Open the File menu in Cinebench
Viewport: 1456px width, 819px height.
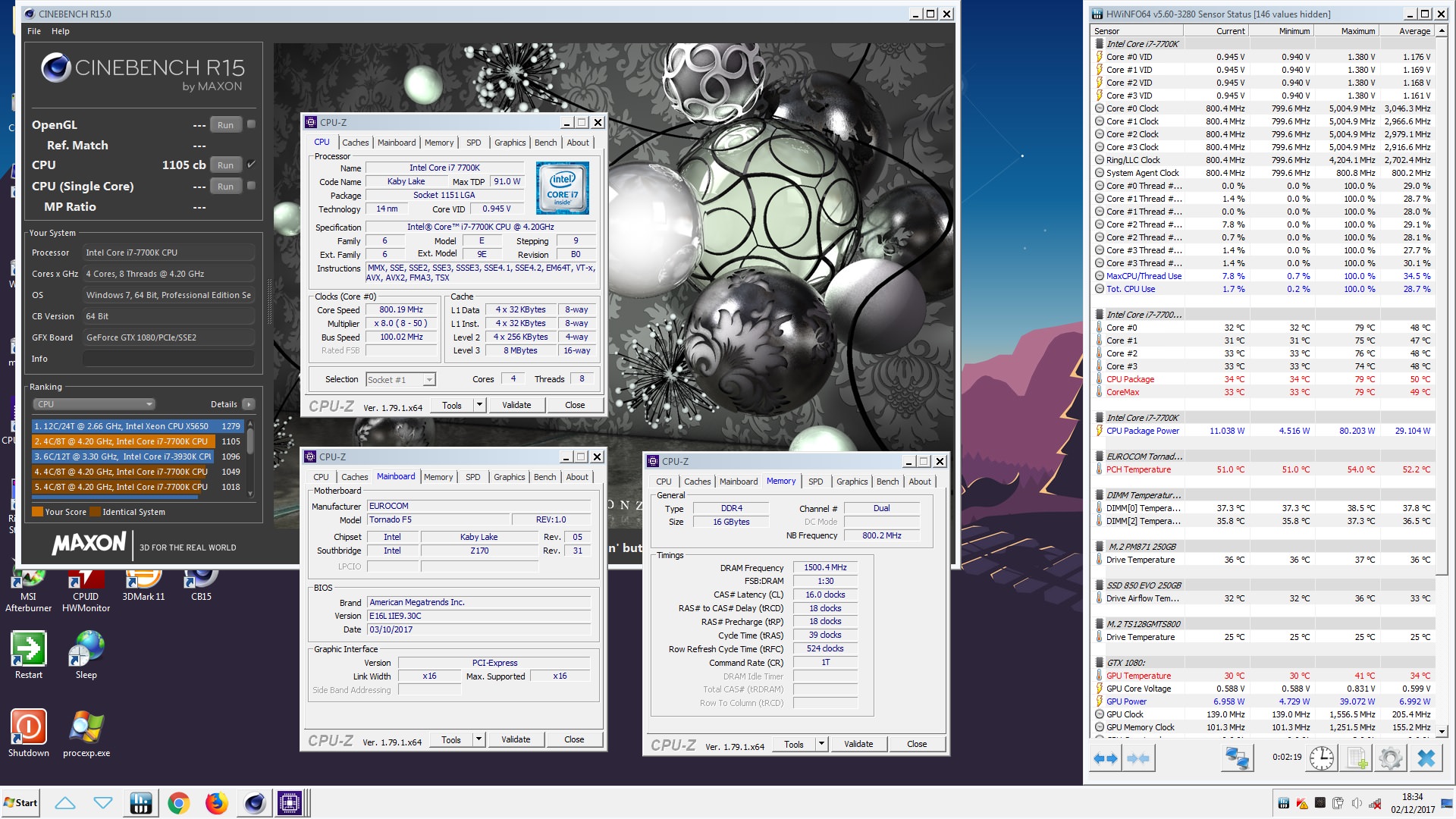tap(34, 31)
